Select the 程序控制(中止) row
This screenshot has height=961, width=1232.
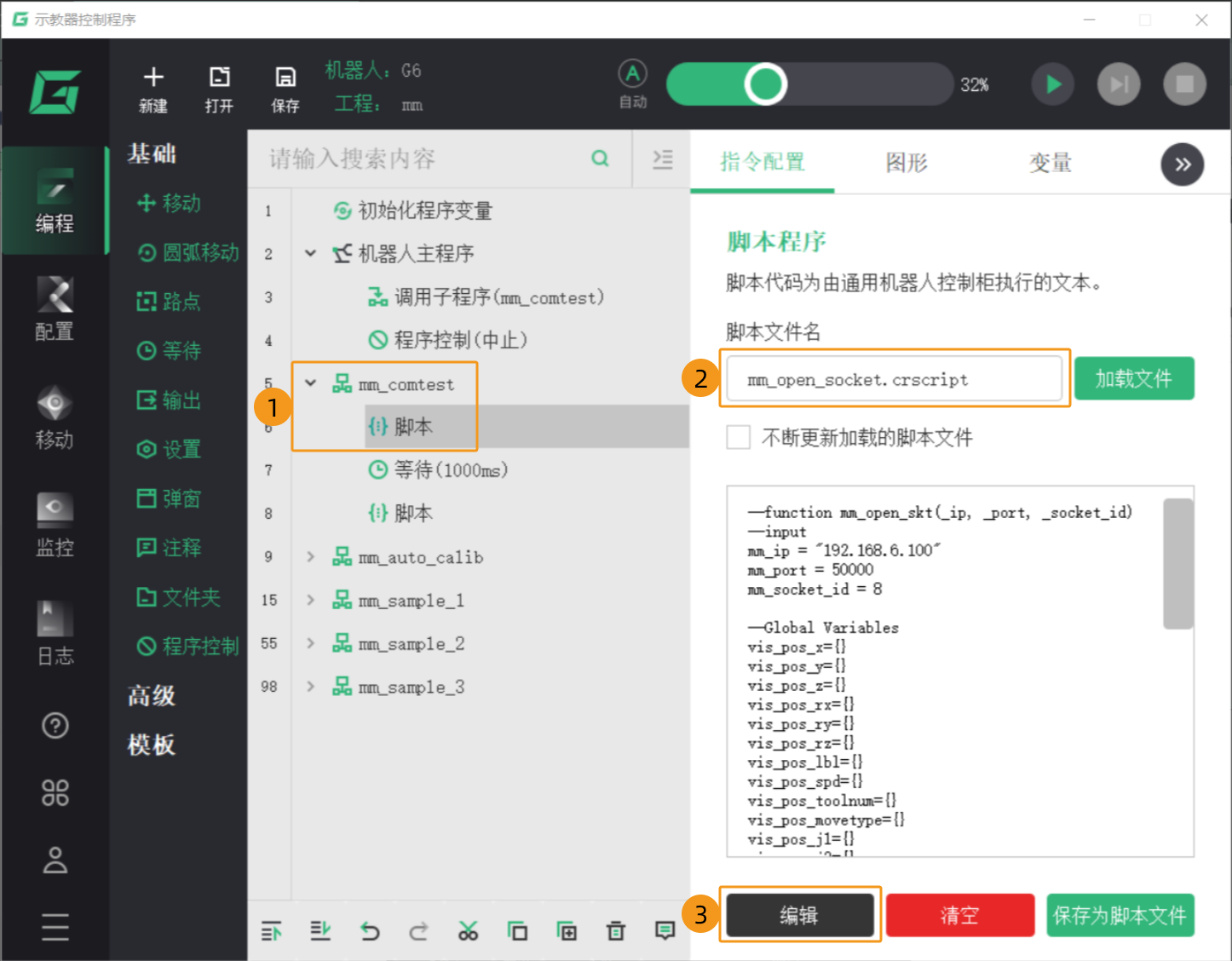(x=448, y=340)
